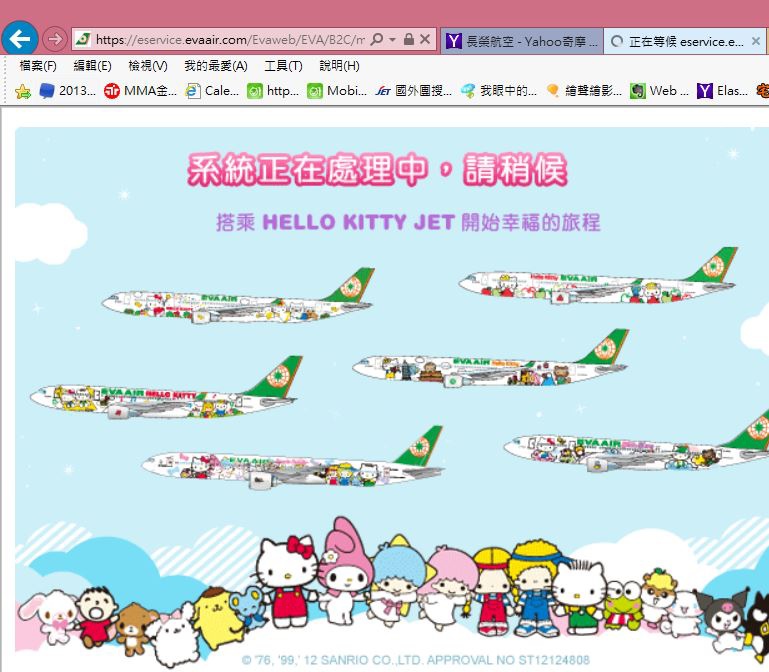Open the 檢視(V) menu
The image size is (769, 672).
tap(148, 66)
